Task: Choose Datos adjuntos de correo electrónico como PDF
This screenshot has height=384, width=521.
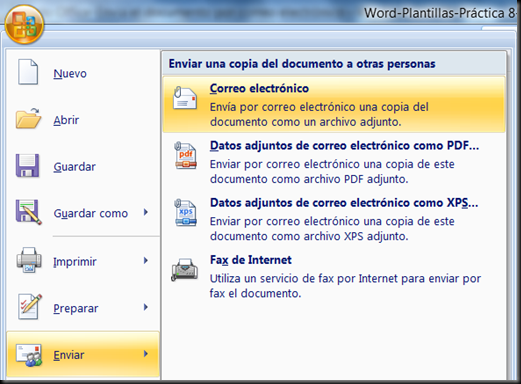Action: (x=344, y=146)
